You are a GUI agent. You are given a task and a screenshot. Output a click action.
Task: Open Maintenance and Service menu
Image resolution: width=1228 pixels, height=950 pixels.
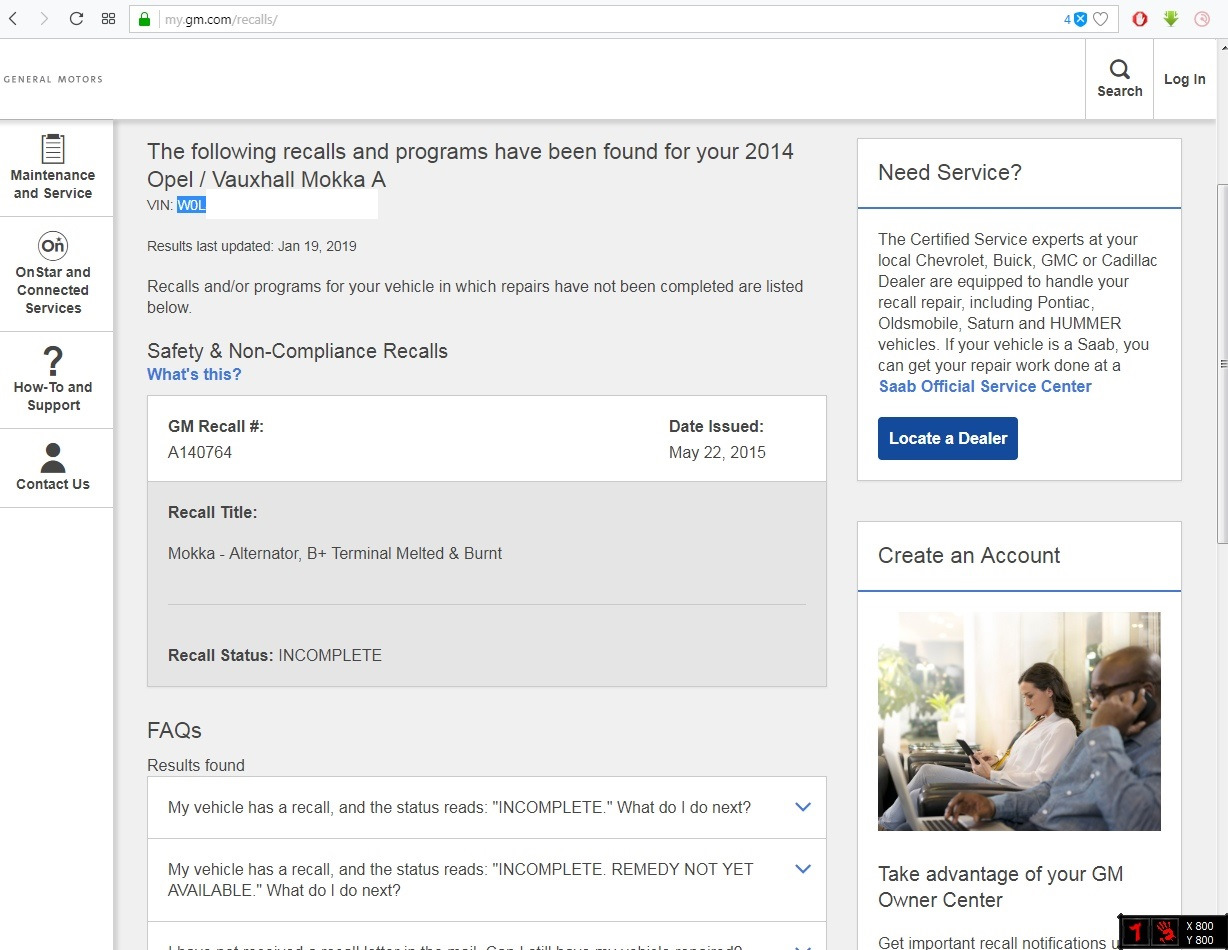[53, 168]
